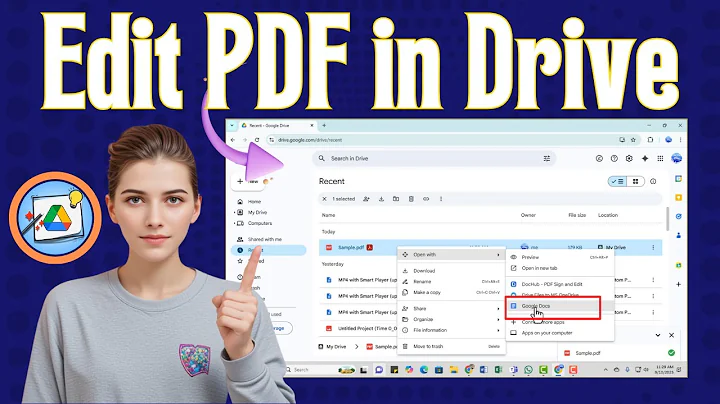
Task: Select the Sample.pdf file row
Action: pyautogui.click(x=490, y=247)
